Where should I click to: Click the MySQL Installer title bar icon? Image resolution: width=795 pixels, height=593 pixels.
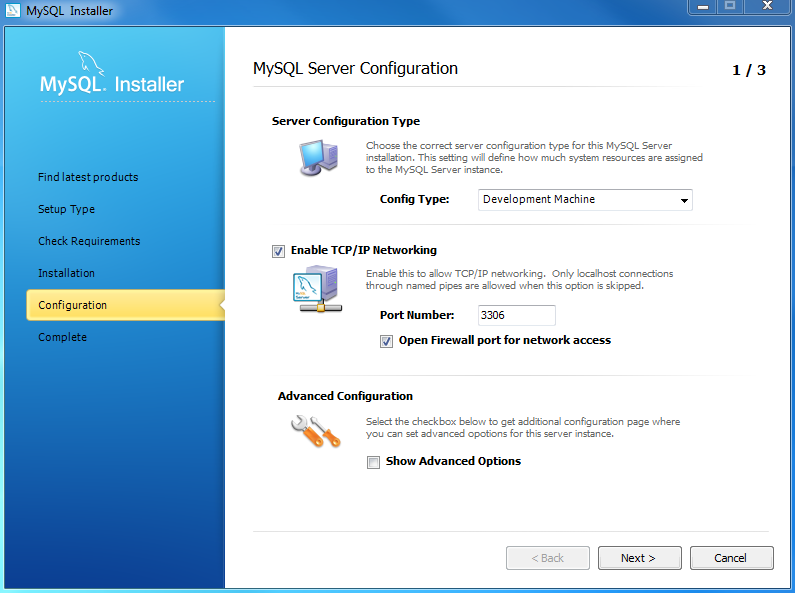[12, 10]
